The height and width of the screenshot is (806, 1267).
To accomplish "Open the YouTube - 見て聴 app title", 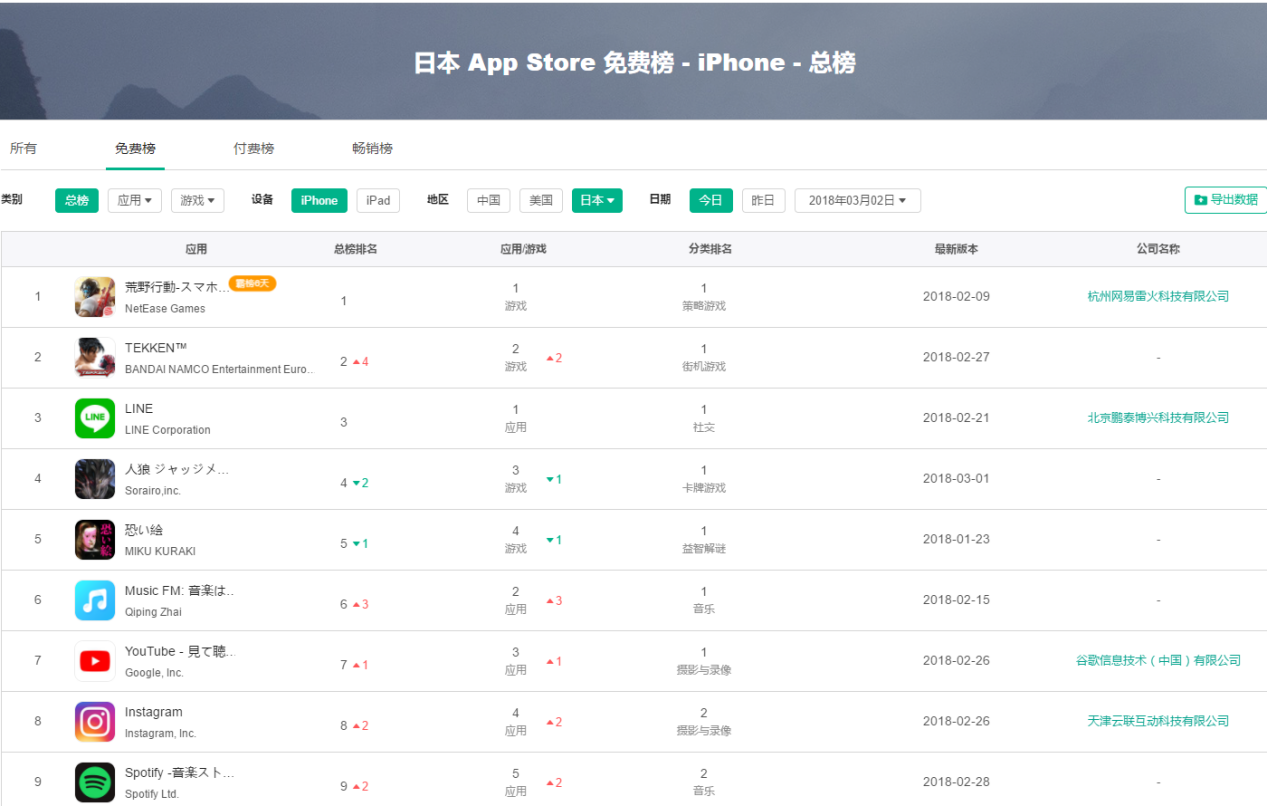I will coord(180,651).
